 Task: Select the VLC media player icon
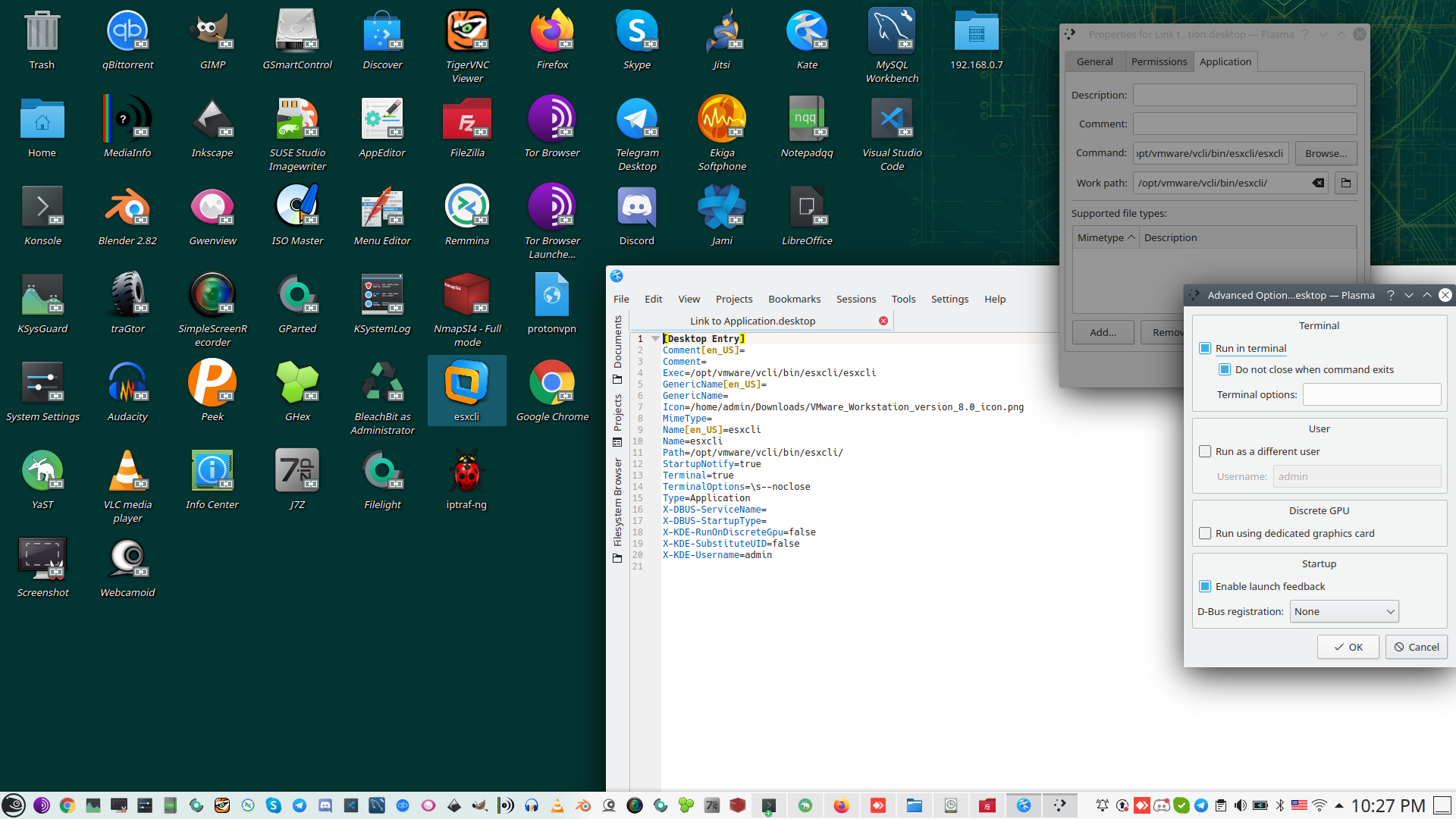[x=127, y=472]
